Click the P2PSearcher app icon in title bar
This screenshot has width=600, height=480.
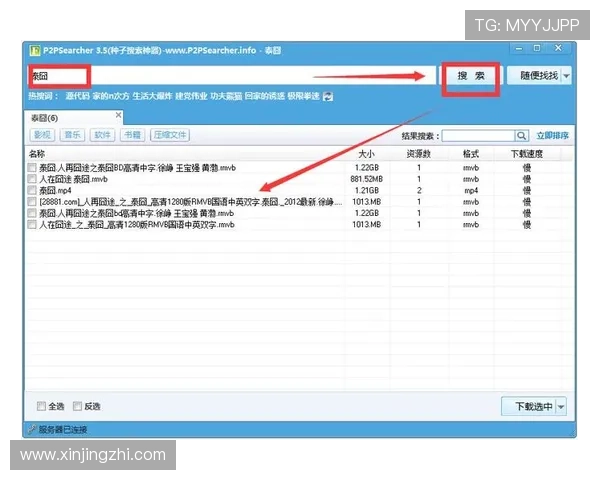pos(32,49)
